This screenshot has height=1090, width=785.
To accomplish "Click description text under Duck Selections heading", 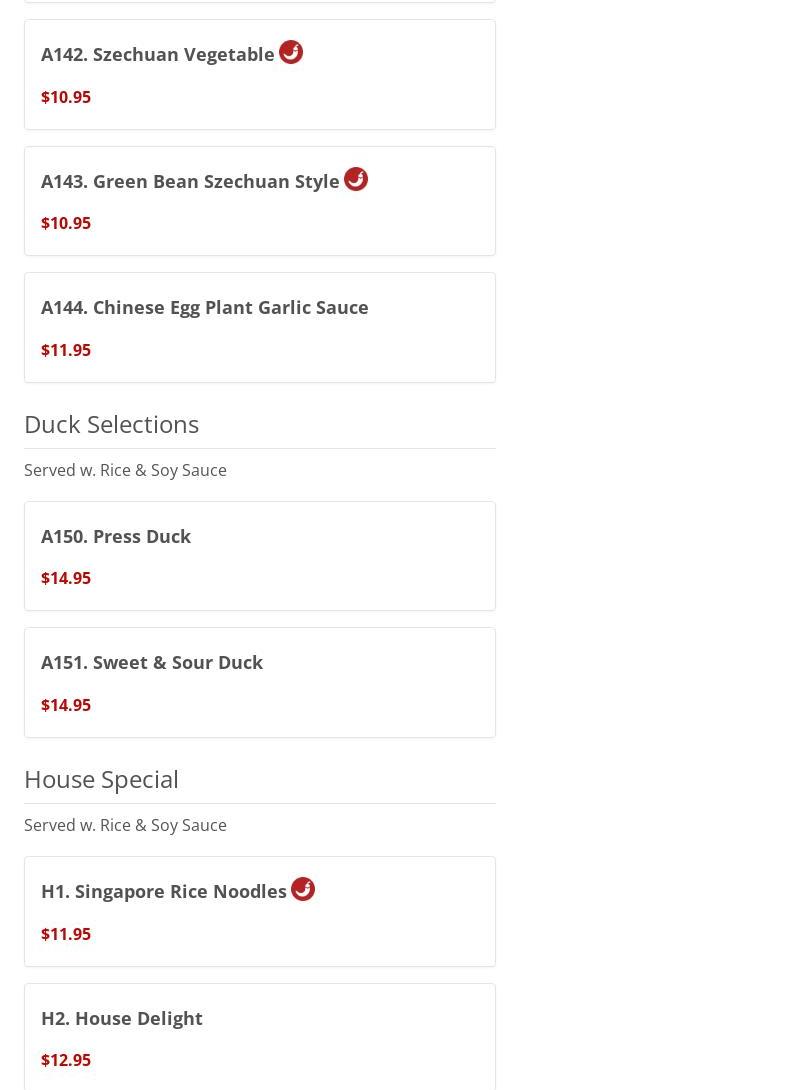I will coord(125,470).
